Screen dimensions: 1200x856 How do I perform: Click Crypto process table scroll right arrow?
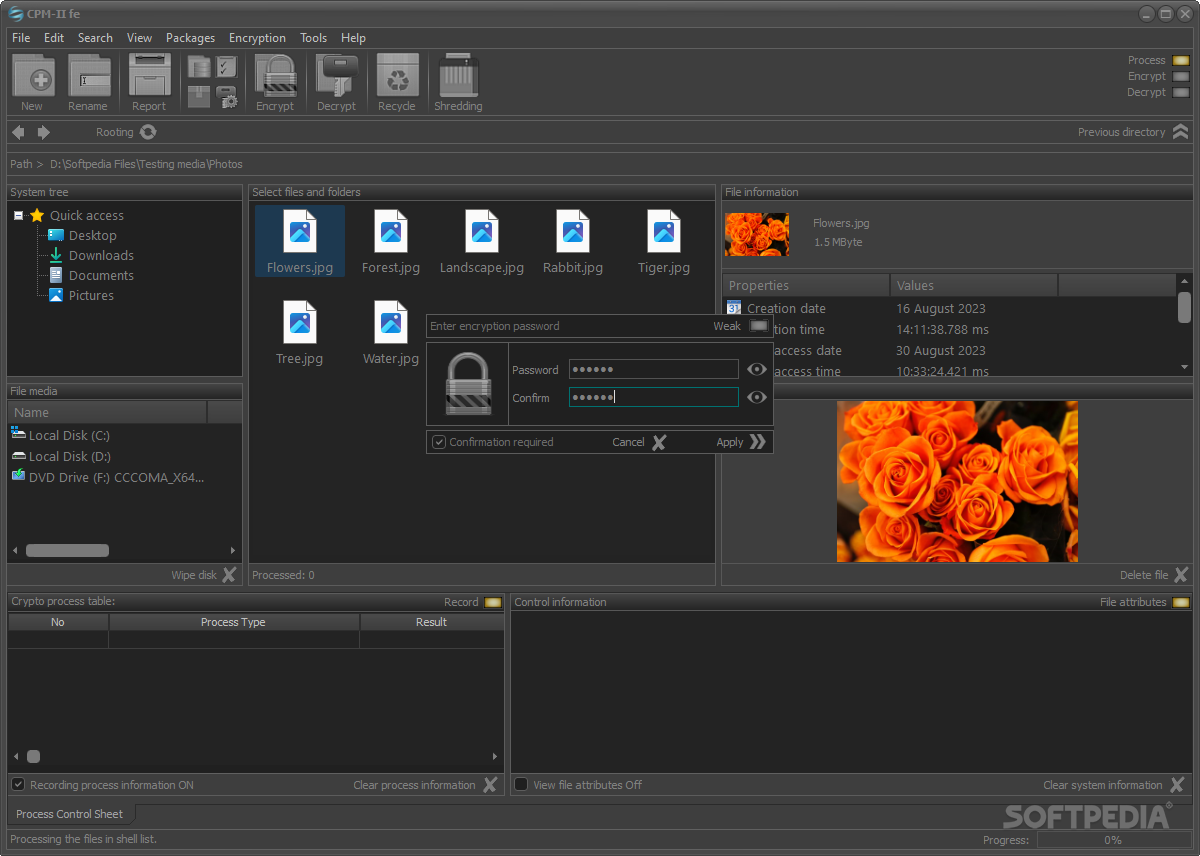(x=495, y=757)
